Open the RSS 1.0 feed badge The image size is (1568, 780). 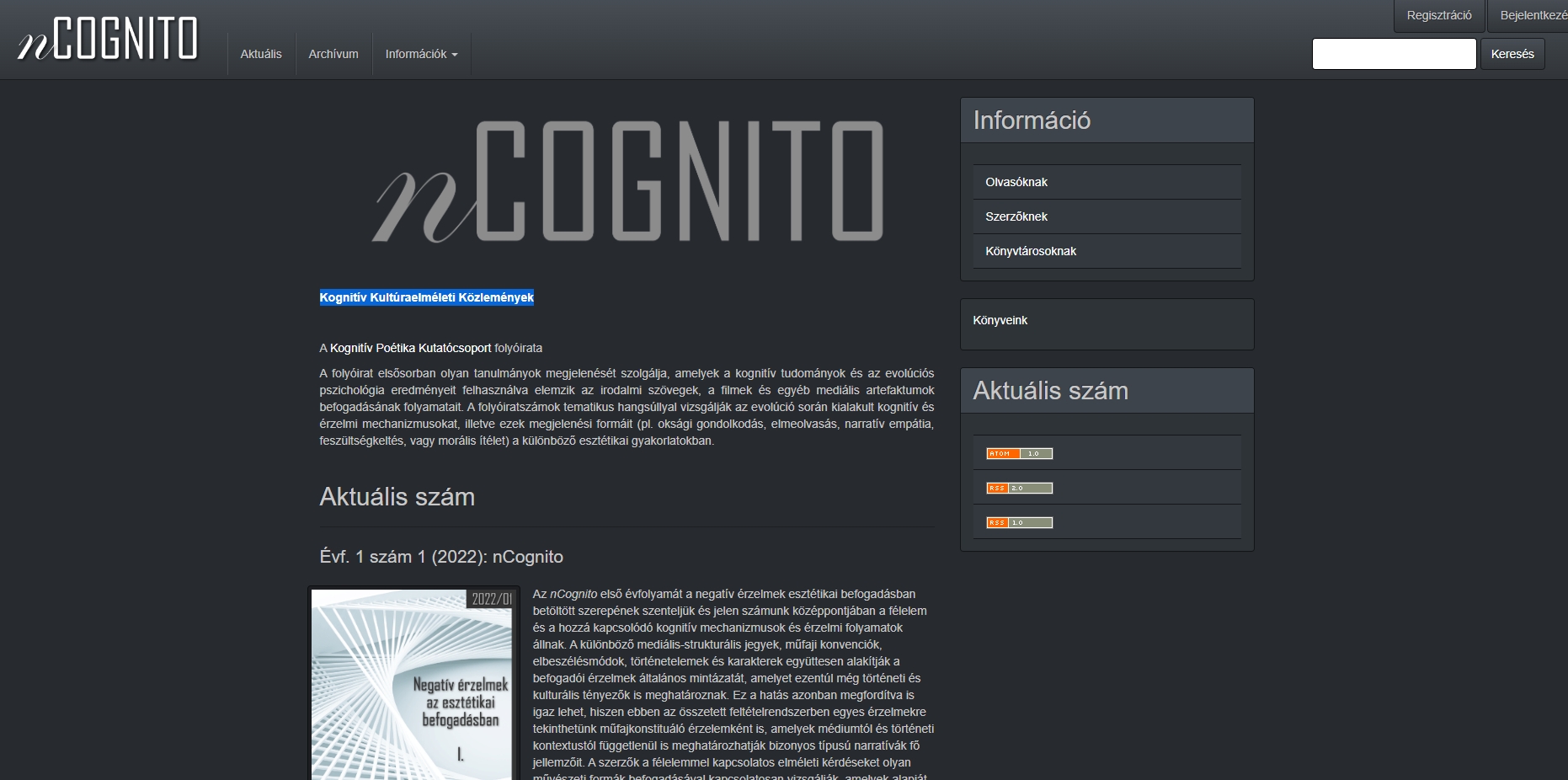(x=1019, y=522)
